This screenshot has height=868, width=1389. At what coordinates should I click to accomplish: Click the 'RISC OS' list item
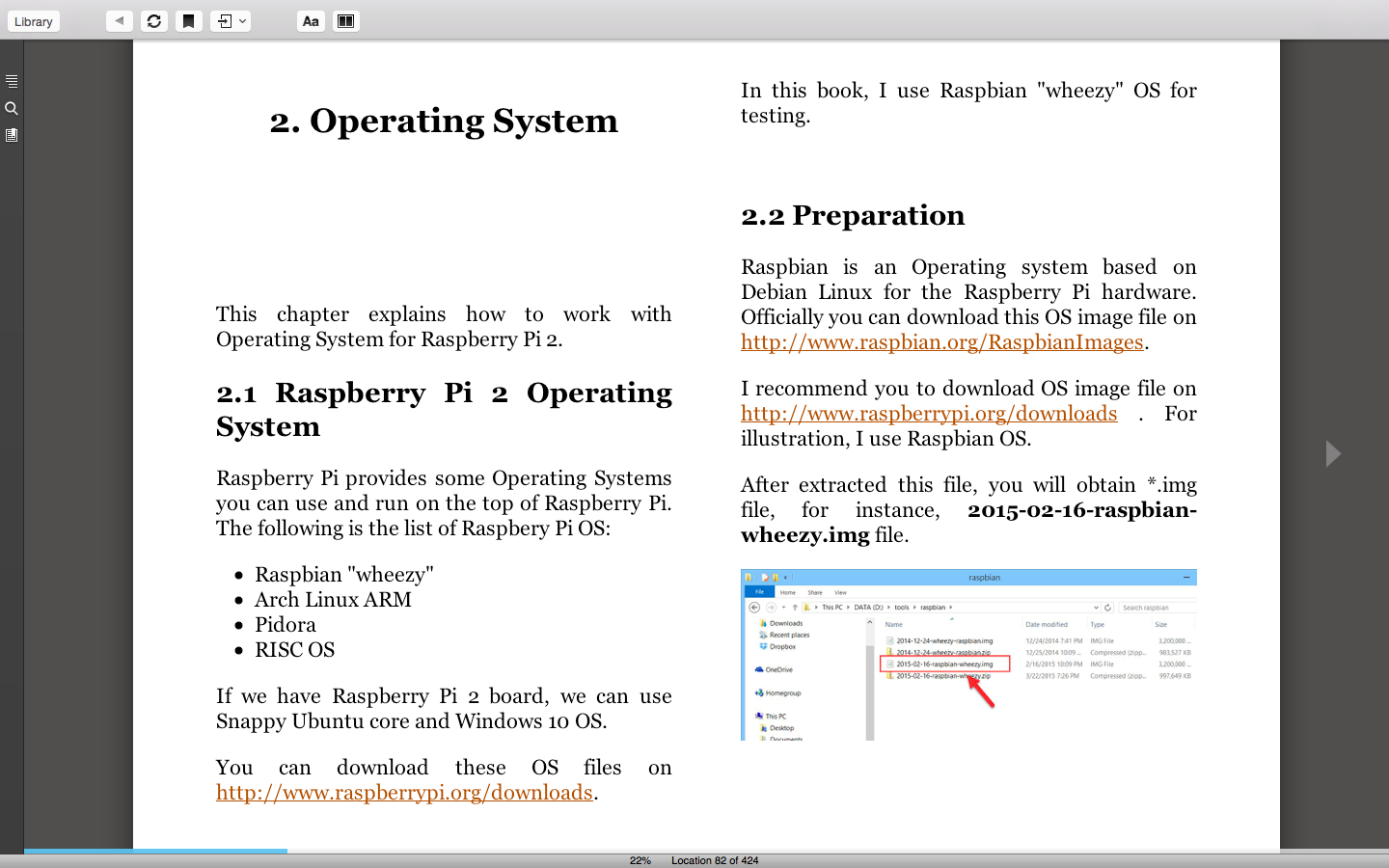(x=295, y=649)
